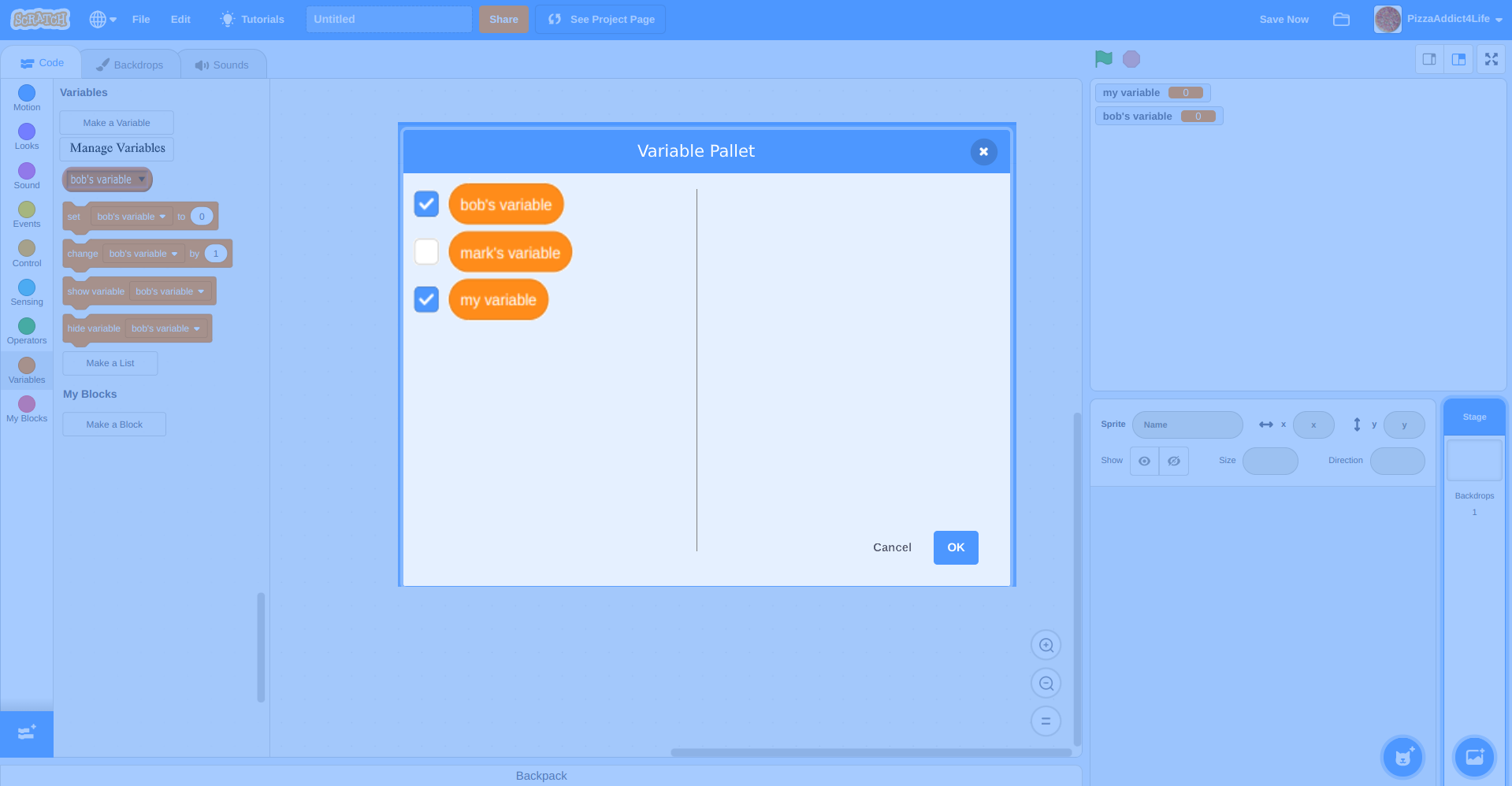Select the Motion category color circle
The image size is (1512, 786).
[27, 93]
